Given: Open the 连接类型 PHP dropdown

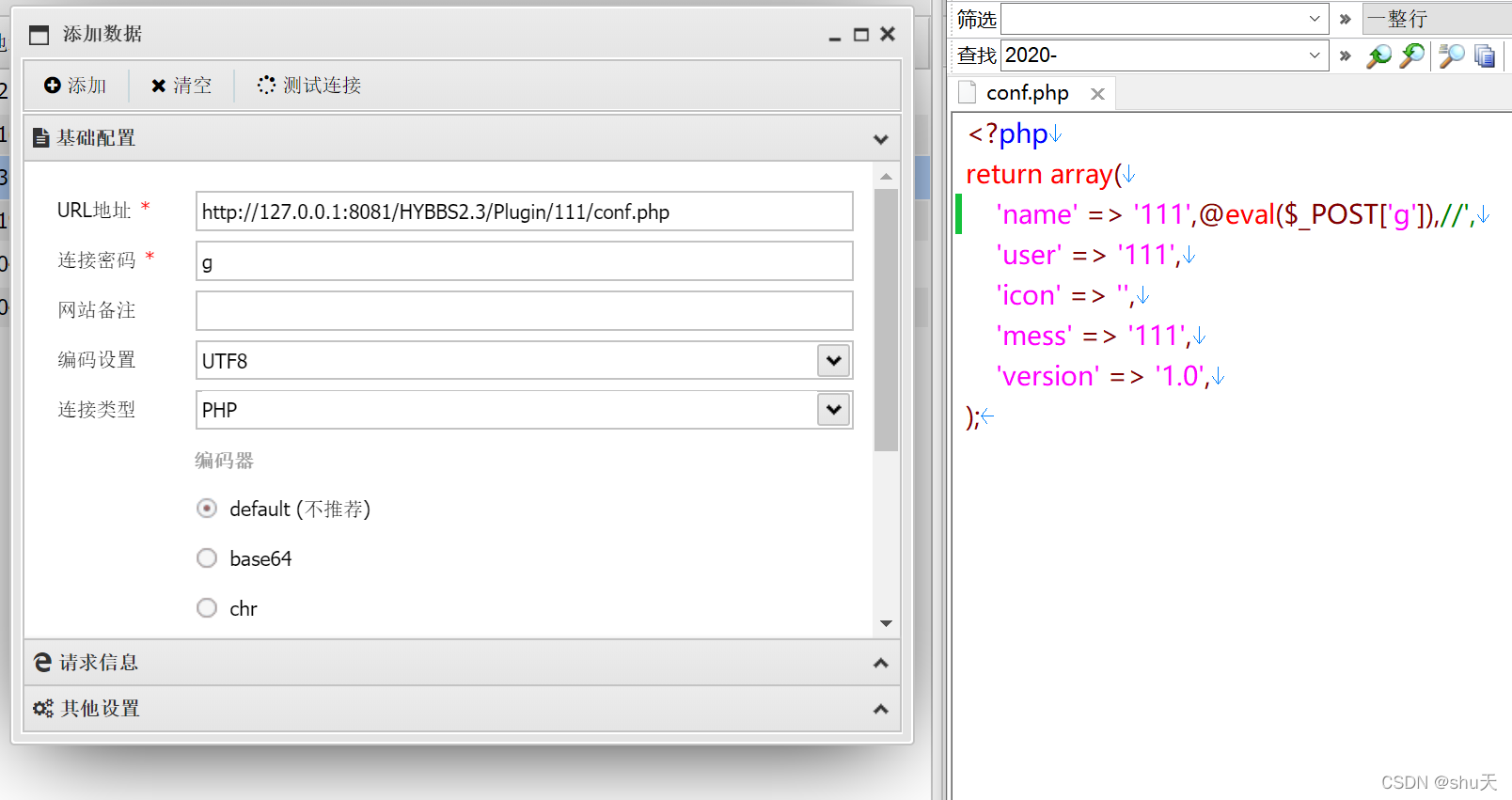Looking at the screenshot, I should 834,410.
